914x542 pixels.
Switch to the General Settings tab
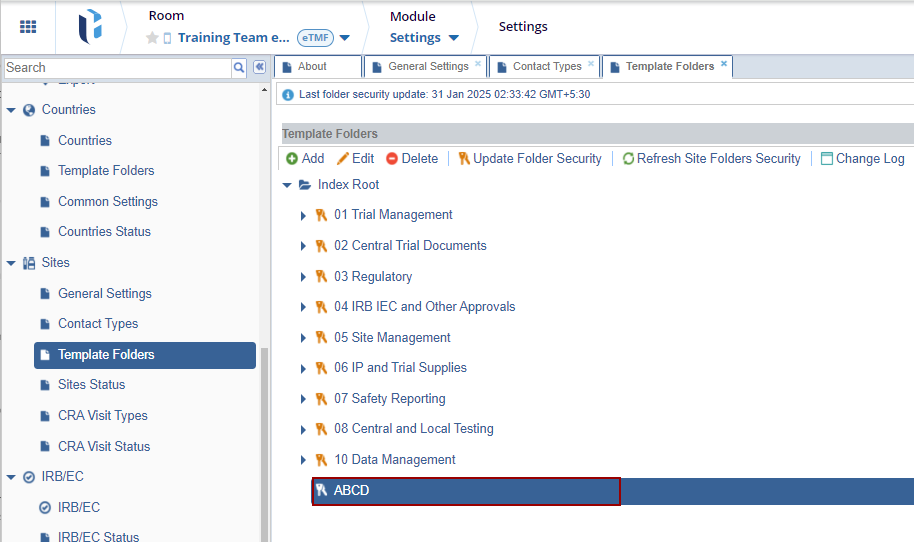pos(427,67)
